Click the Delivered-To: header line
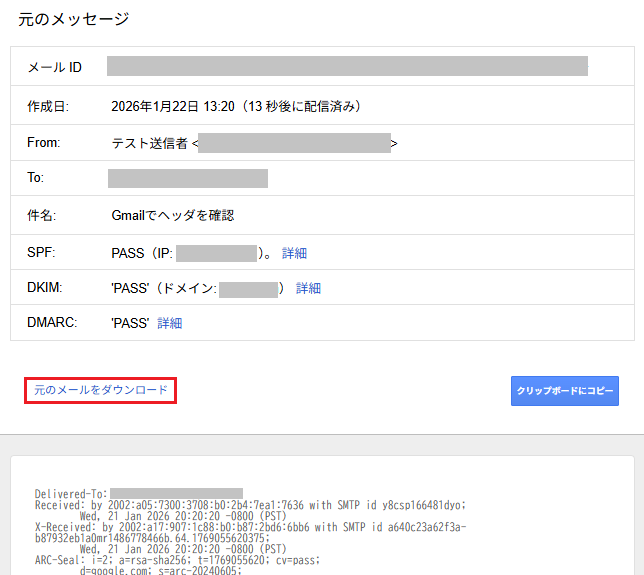This screenshot has height=575, width=644. [x=139, y=493]
